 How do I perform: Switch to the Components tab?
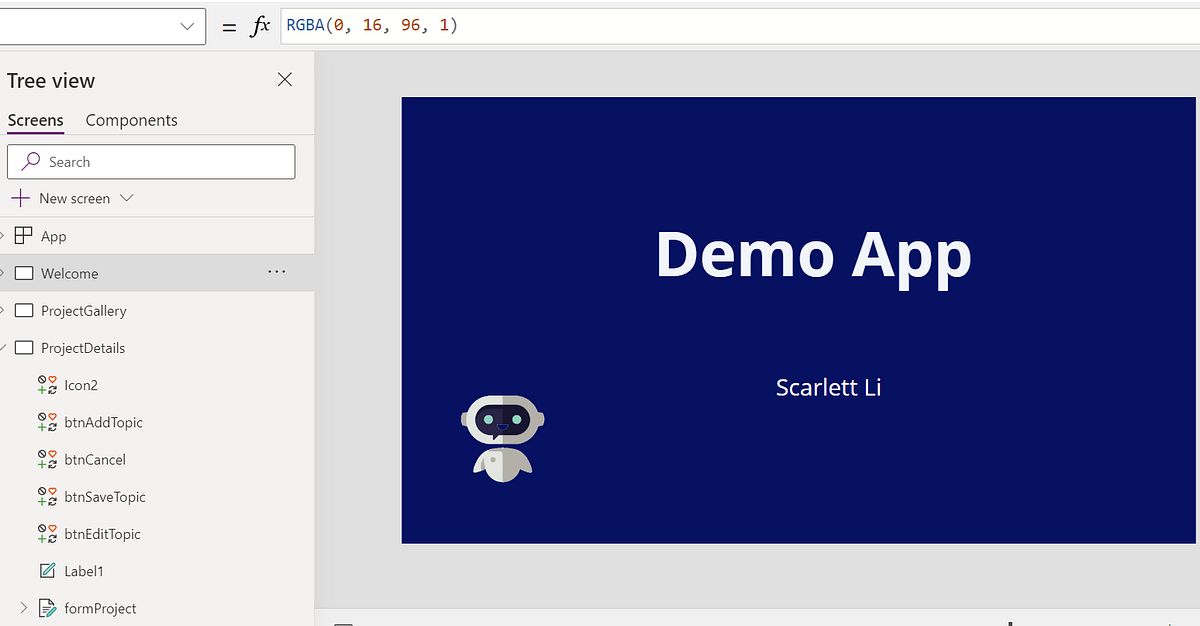(131, 119)
